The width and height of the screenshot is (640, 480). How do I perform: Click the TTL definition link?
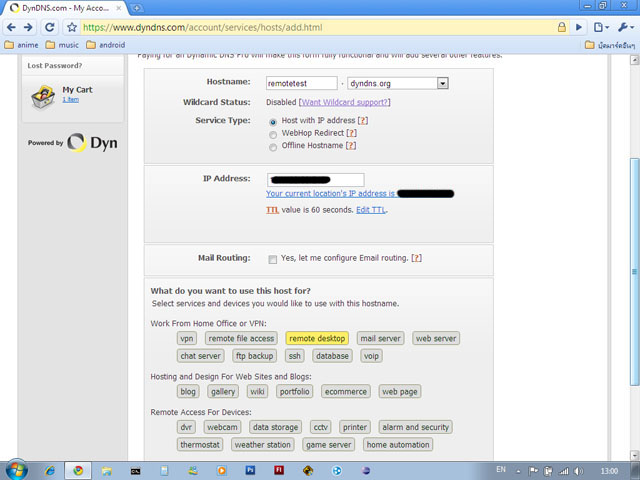click(272, 210)
